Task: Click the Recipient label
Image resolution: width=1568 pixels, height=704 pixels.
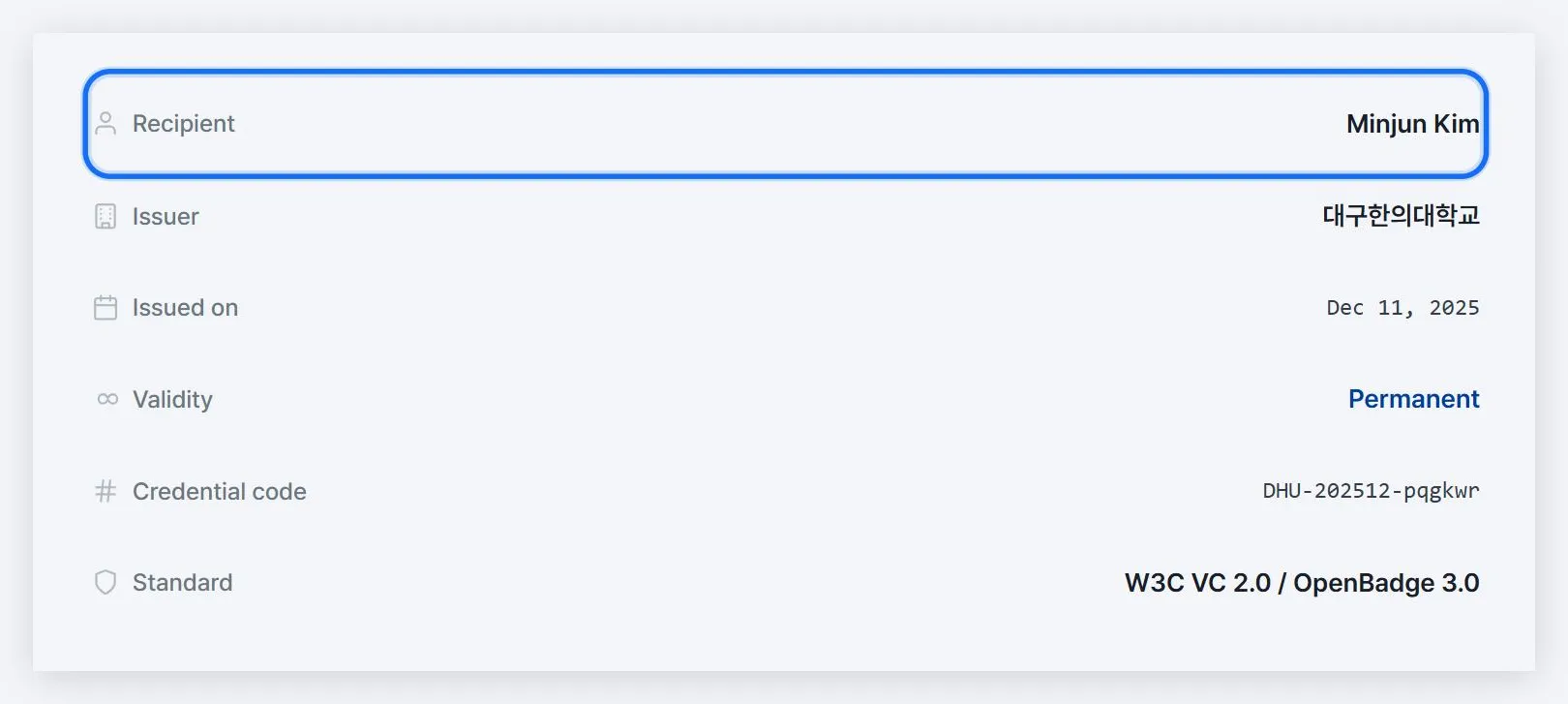Action: [x=183, y=124]
